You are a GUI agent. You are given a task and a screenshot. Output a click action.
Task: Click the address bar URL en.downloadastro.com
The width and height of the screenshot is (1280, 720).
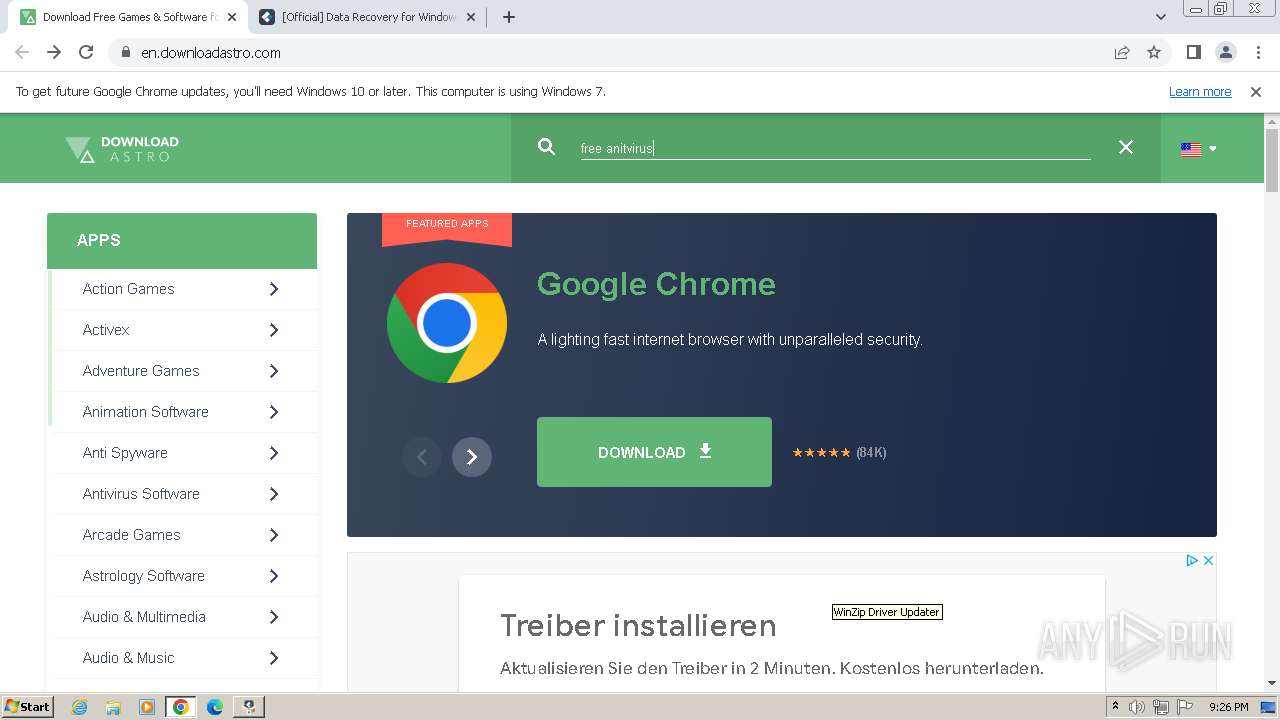[211, 53]
